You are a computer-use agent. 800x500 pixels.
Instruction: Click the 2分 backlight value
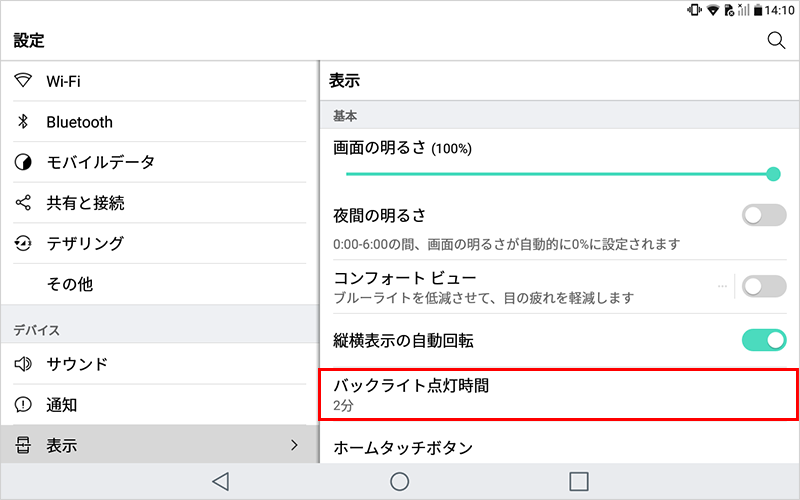[x=343, y=406]
